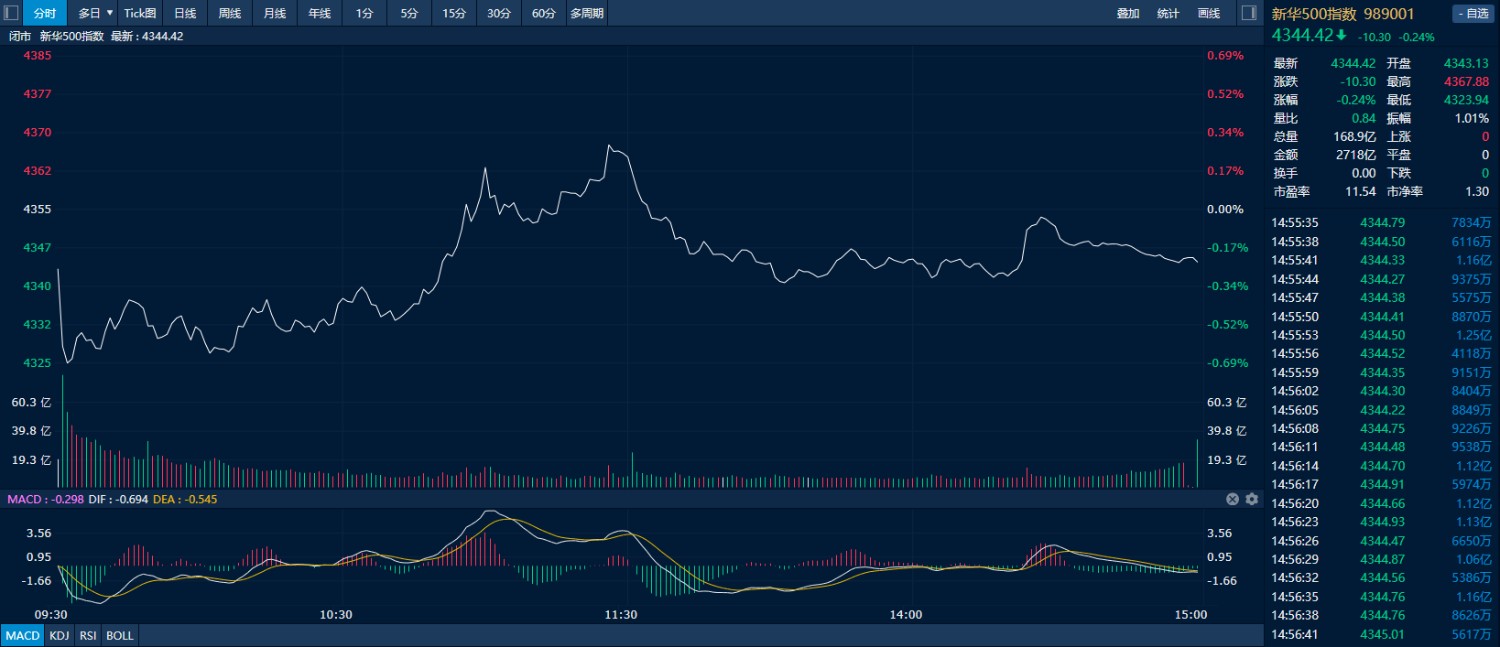Toggle the left sidebar panel icon

pyautogui.click(x=11, y=13)
